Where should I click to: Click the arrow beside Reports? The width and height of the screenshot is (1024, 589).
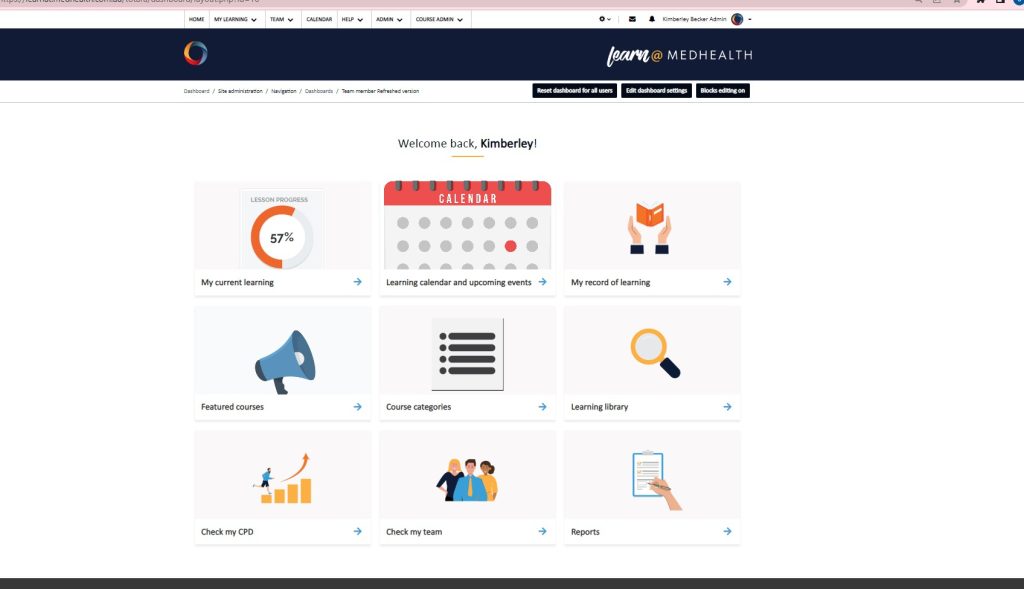pyautogui.click(x=728, y=532)
